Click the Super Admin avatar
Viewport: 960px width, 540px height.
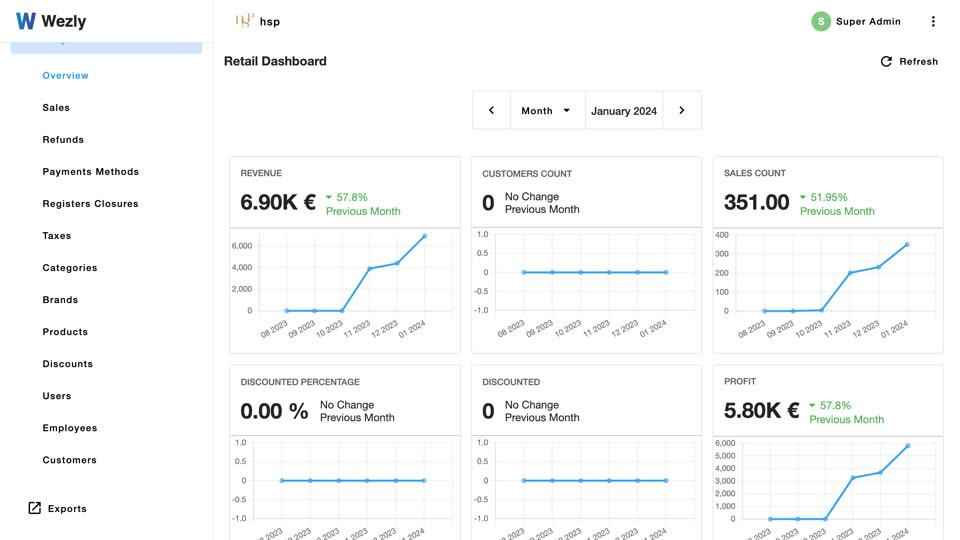click(x=820, y=21)
